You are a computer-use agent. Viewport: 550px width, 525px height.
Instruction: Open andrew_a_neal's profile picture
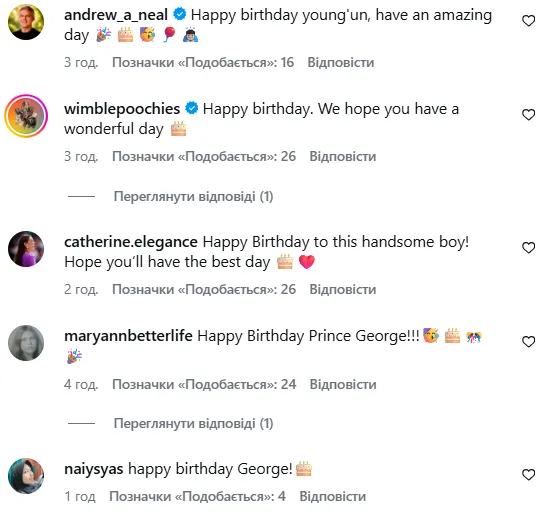[x=26, y=22]
